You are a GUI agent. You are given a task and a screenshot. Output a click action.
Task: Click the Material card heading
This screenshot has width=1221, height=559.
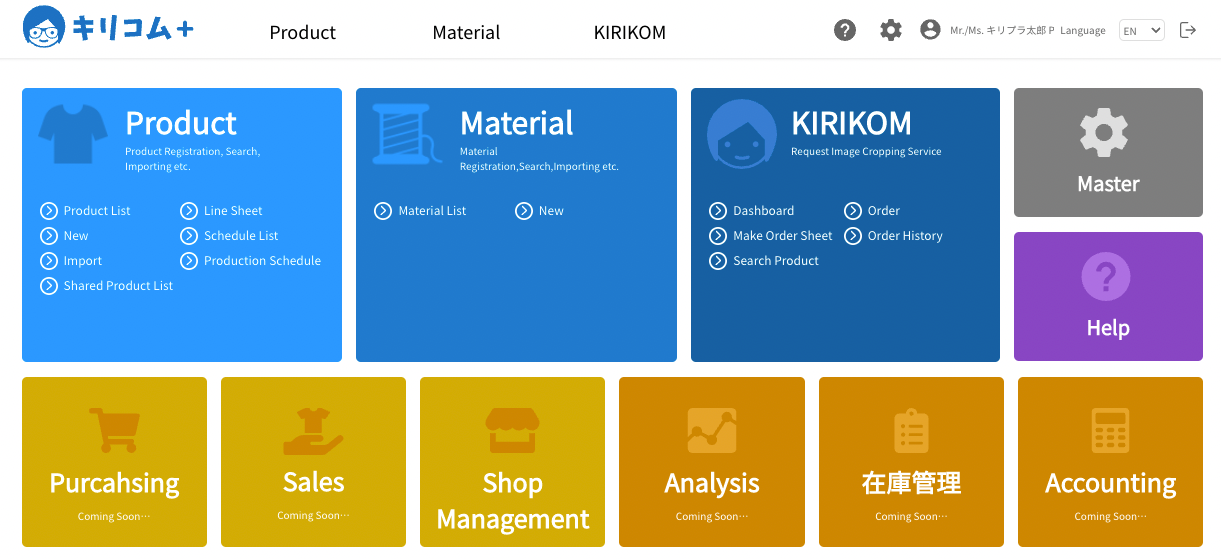tap(517, 123)
